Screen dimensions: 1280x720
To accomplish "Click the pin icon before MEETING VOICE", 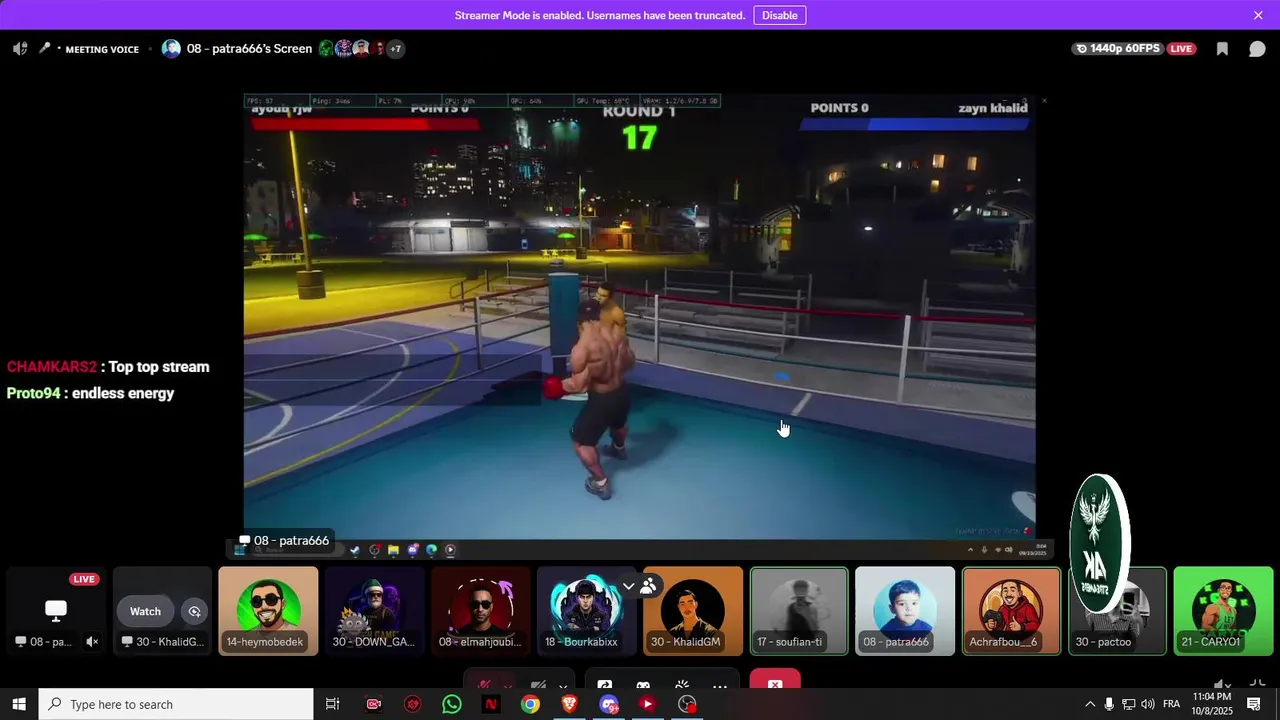I will 44,48.
